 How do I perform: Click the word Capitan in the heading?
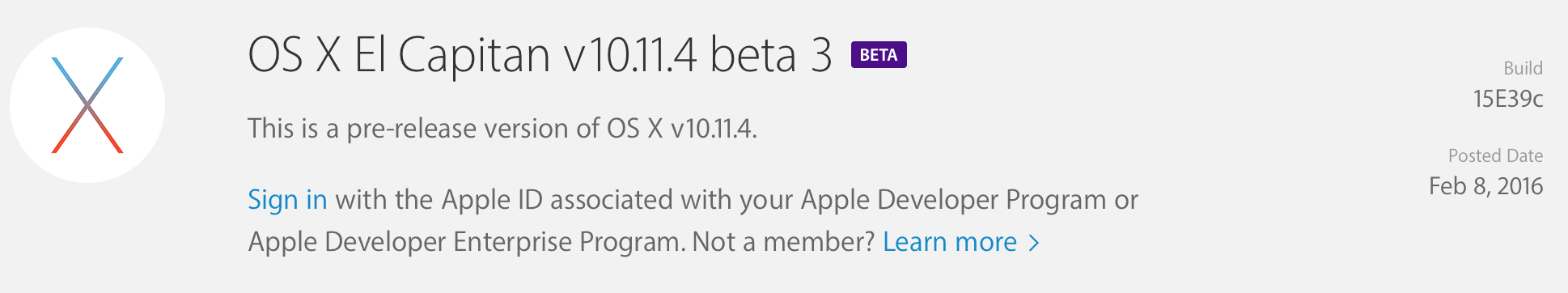(x=474, y=57)
